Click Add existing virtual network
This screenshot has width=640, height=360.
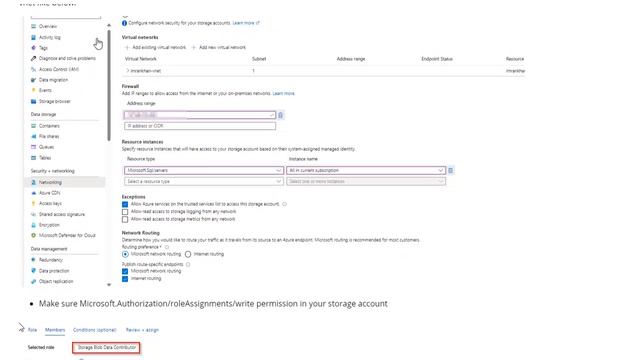(x=156, y=47)
